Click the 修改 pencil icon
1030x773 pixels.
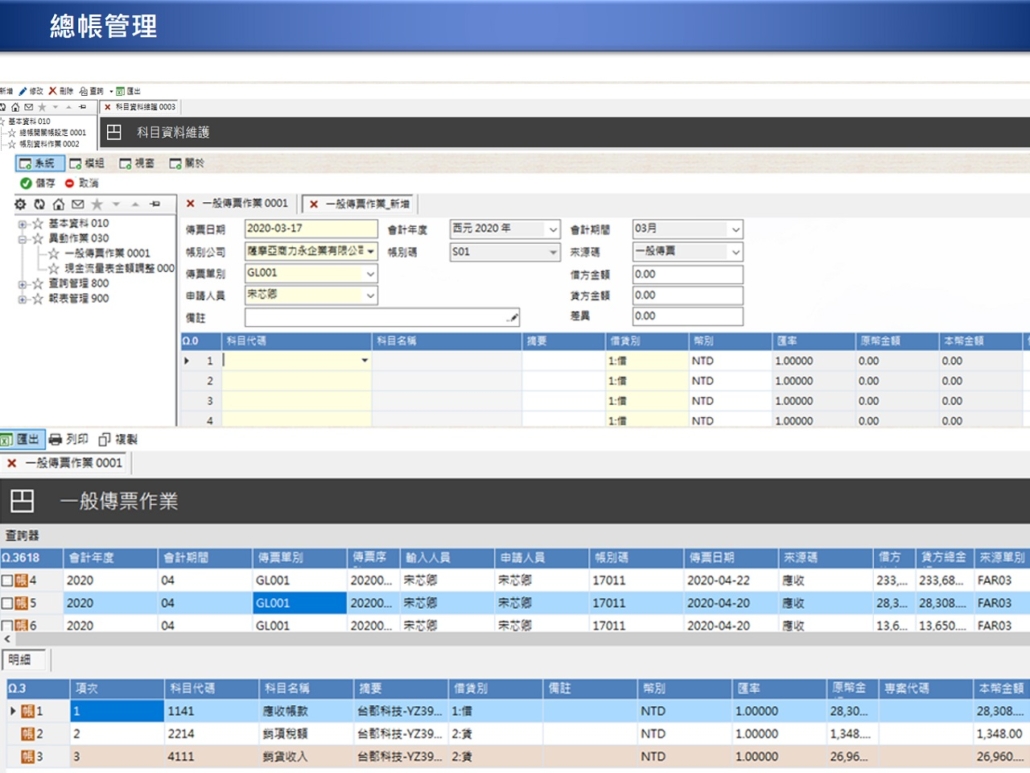23,91
